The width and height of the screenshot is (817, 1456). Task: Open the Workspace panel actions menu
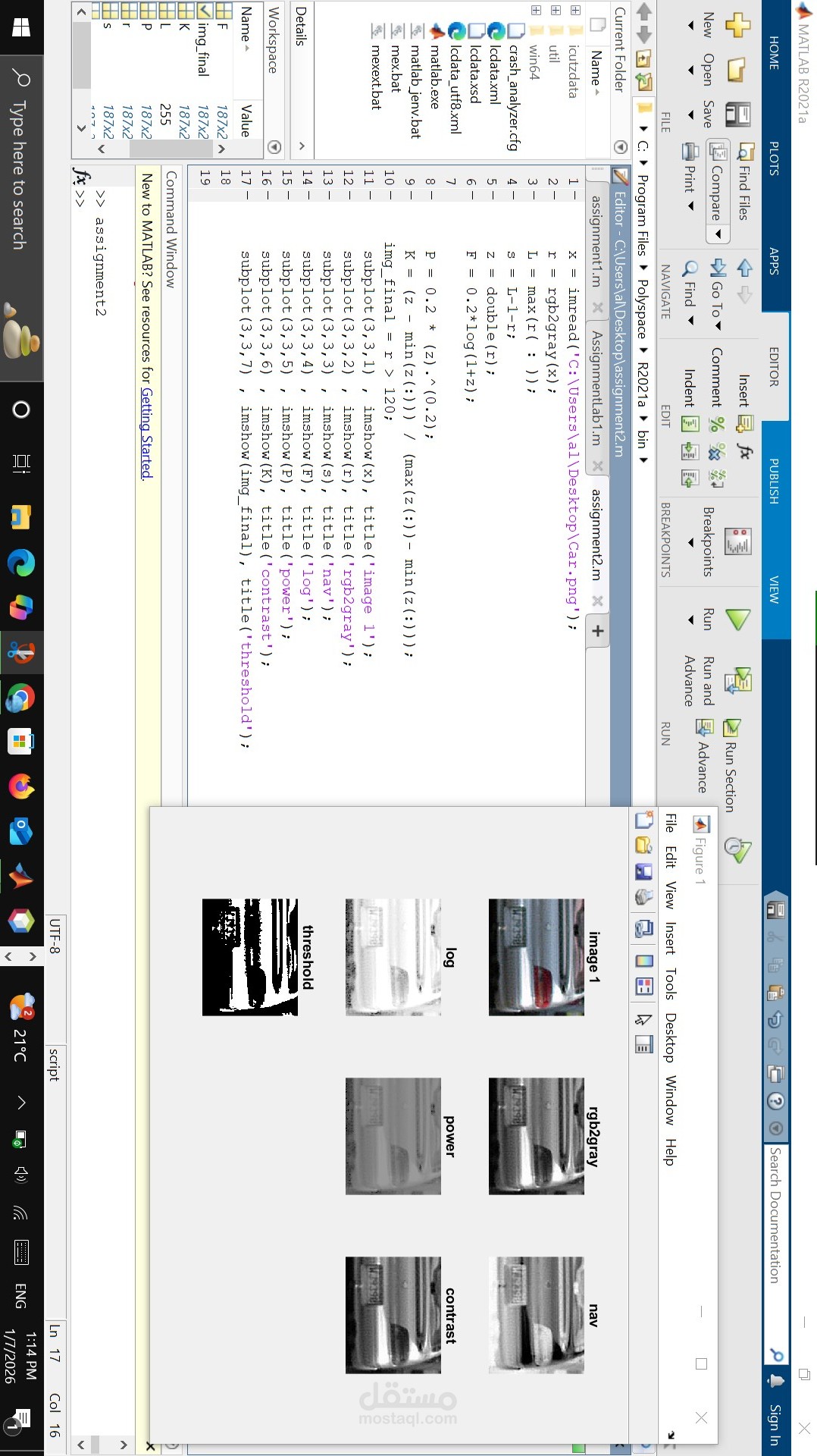(x=274, y=146)
